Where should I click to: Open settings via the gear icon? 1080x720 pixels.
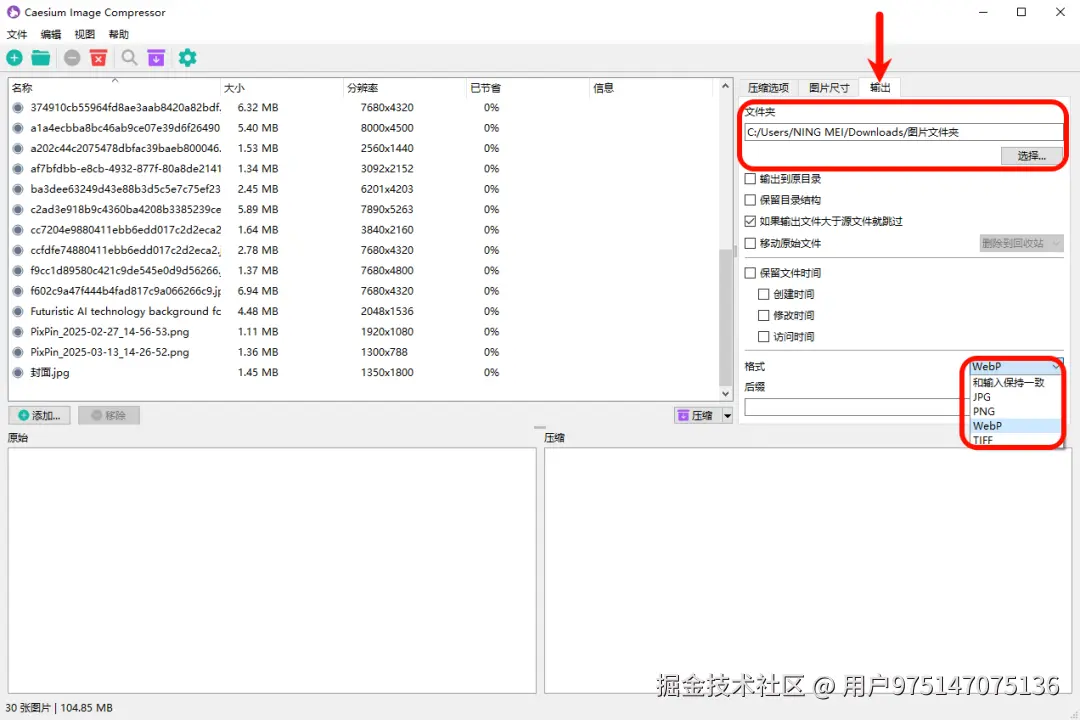(187, 58)
